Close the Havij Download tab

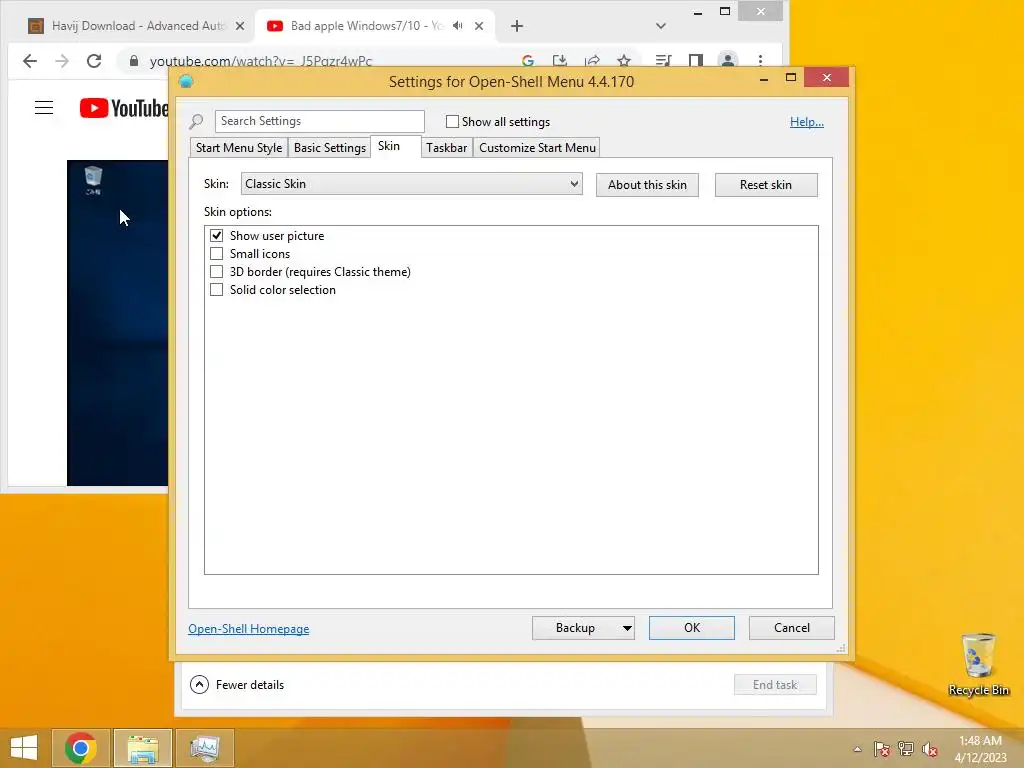(240, 26)
